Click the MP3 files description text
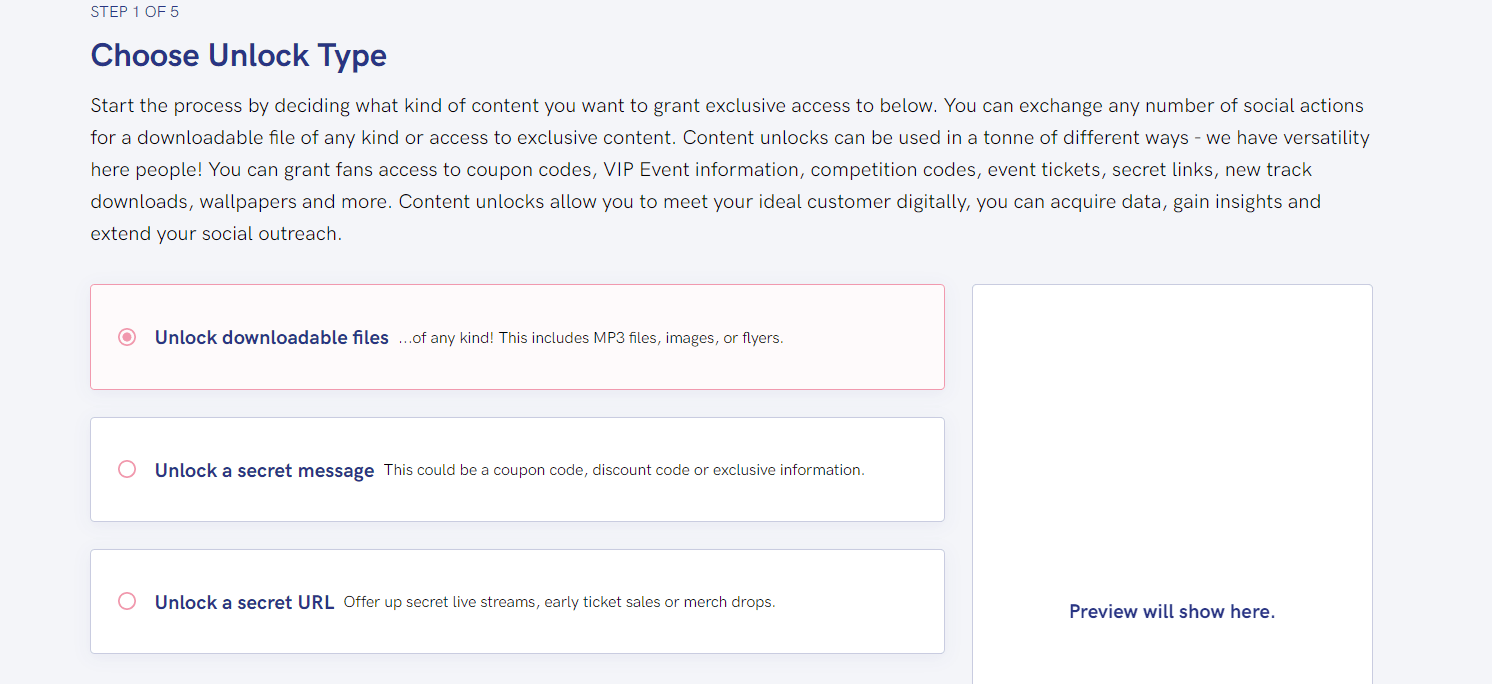This screenshot has height=684, width=1492. (593, 338)
